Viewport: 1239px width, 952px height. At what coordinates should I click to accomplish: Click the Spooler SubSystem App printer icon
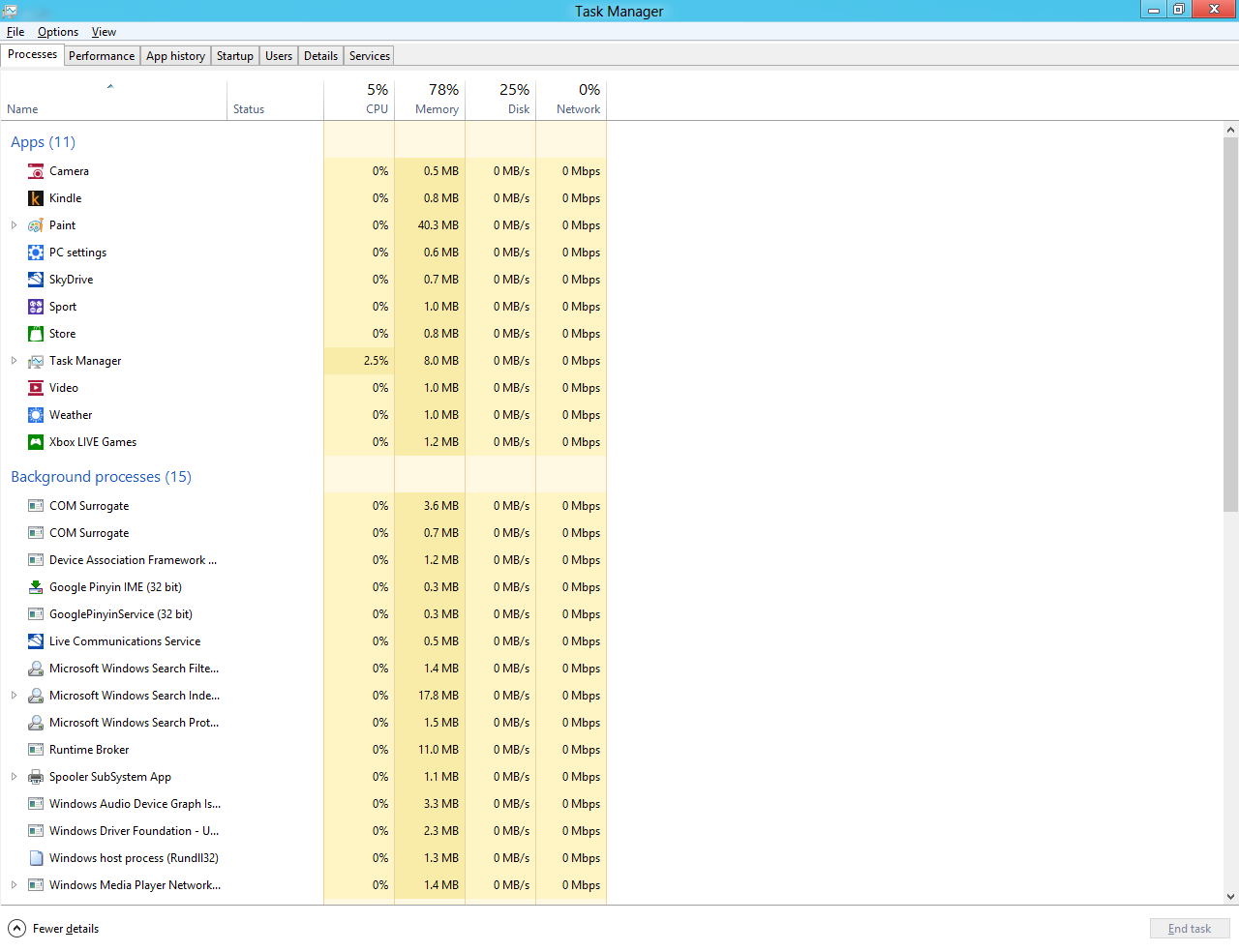click(36, 777)
